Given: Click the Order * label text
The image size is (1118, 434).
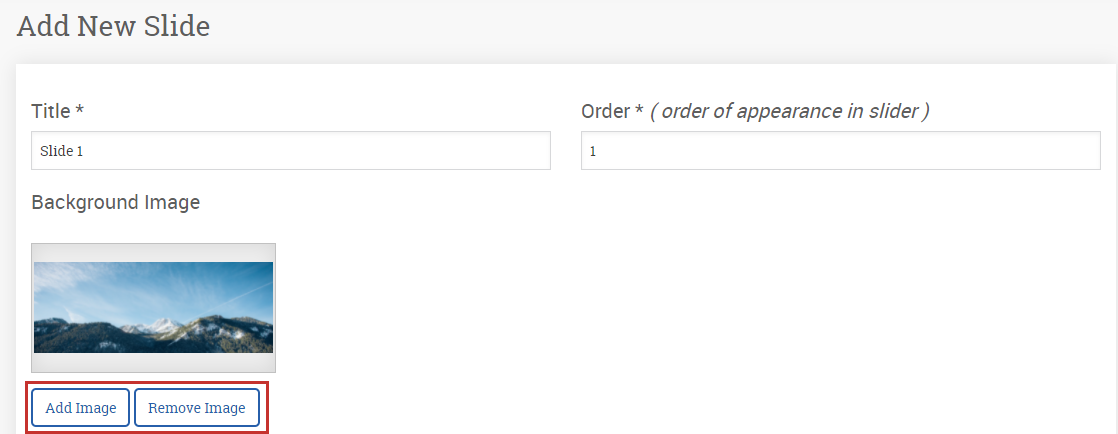Looking at the screenshot, I should (612, 111).
